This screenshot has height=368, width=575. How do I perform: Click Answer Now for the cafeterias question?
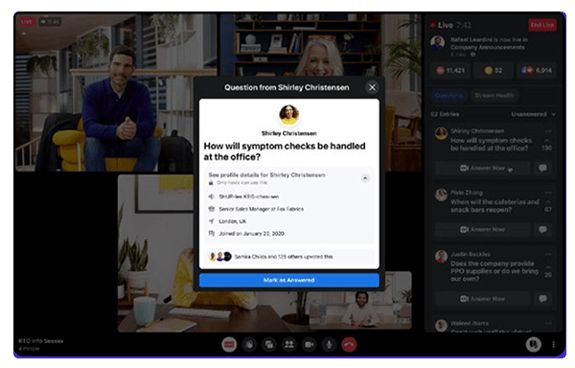483,229
